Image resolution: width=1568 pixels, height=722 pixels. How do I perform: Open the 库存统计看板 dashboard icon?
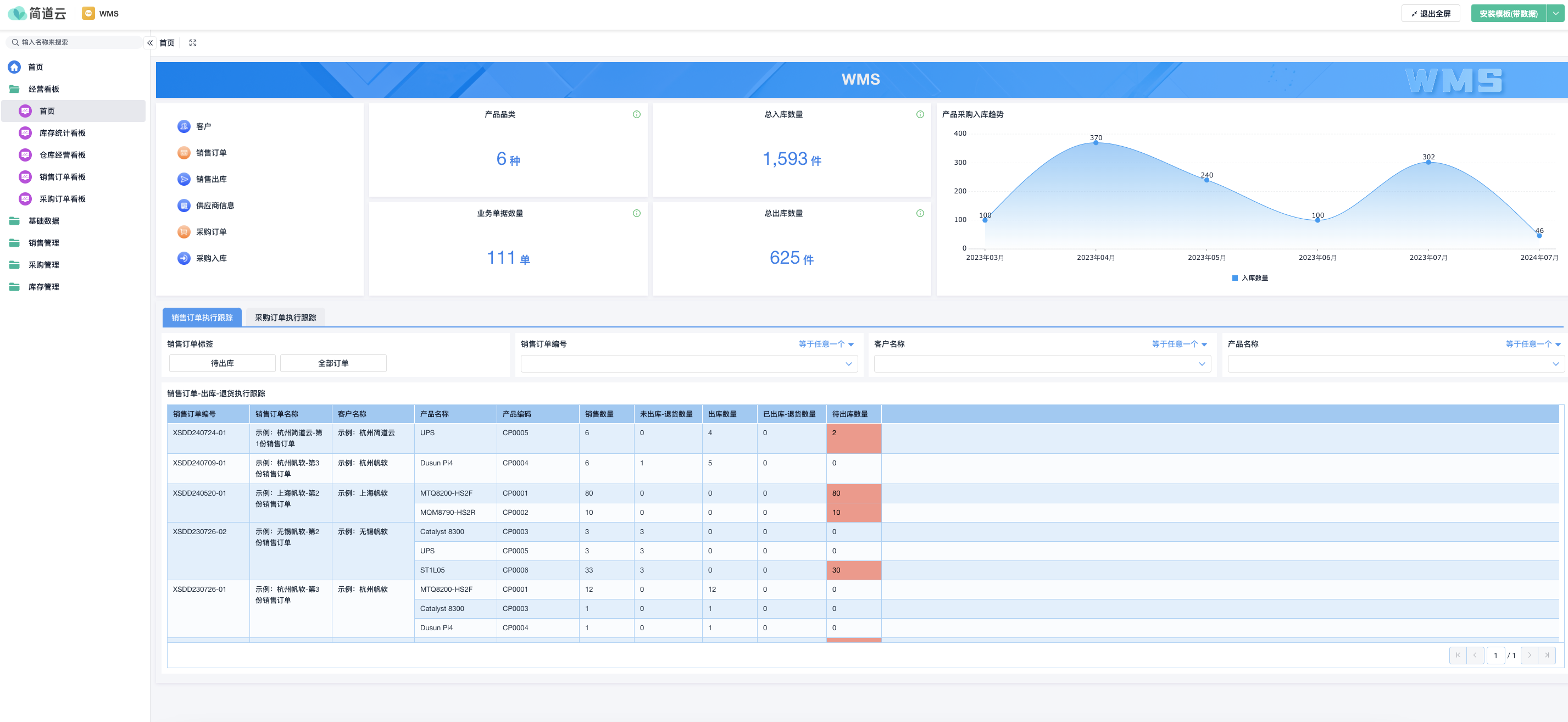point(25,133)
